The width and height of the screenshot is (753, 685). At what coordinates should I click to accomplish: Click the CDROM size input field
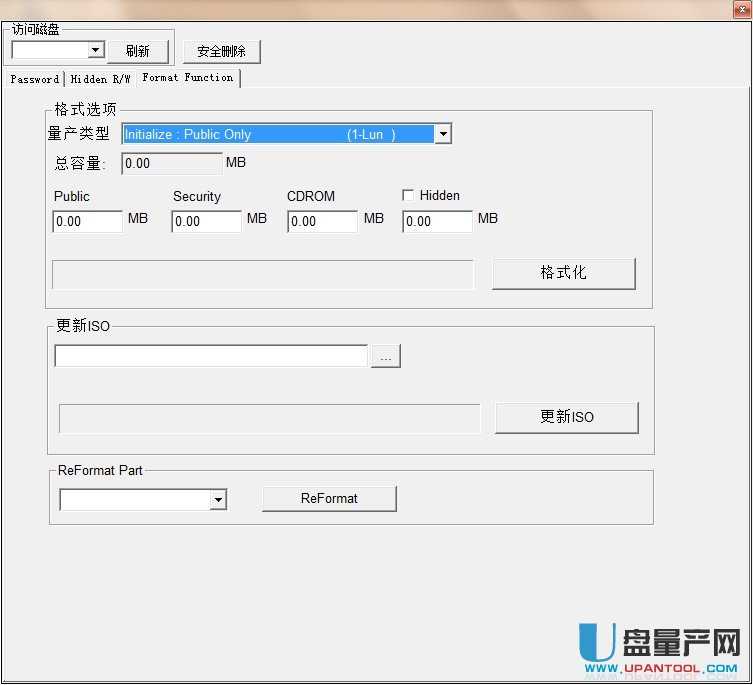[x=322, y=221]
